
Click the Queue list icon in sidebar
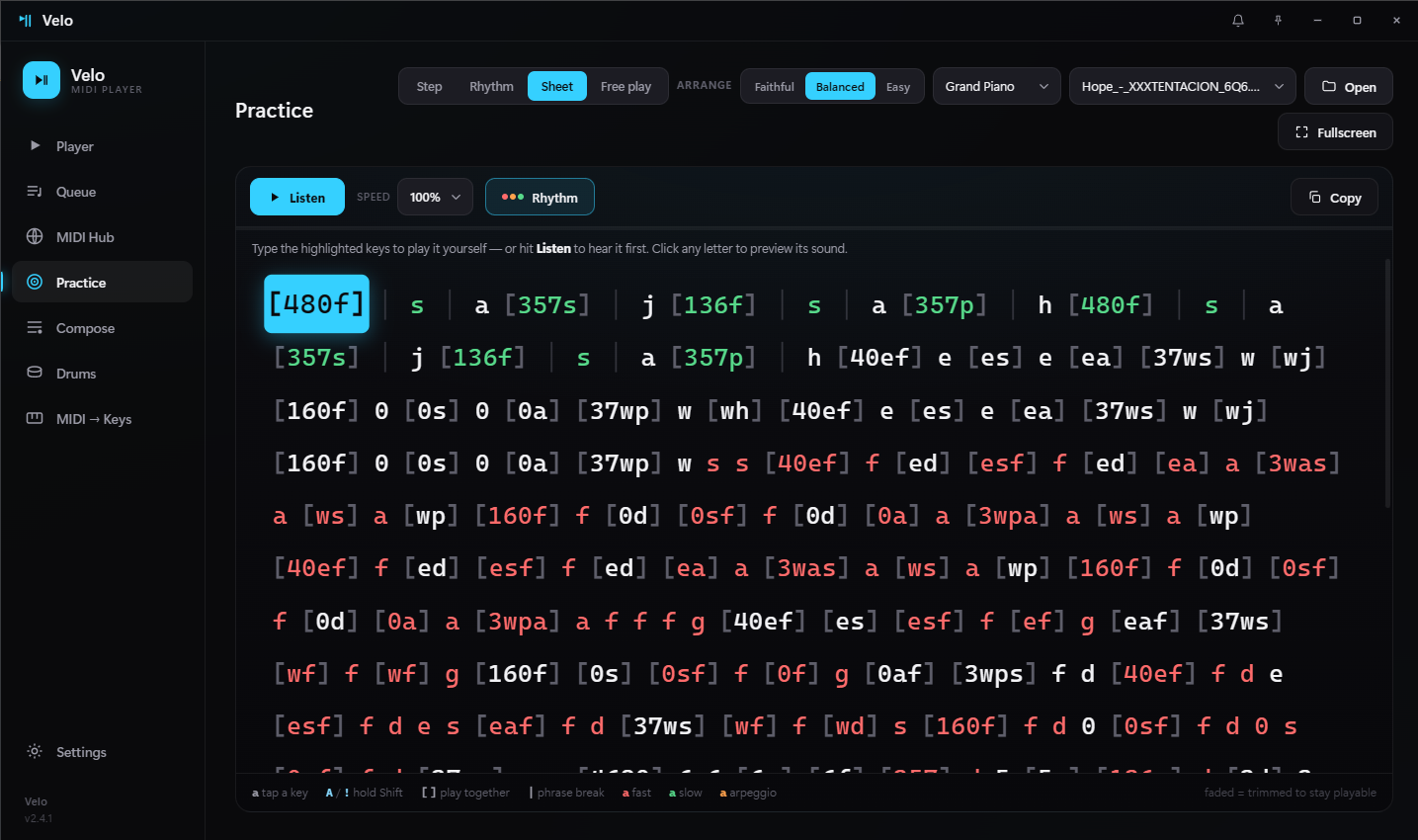click(35, 191)
